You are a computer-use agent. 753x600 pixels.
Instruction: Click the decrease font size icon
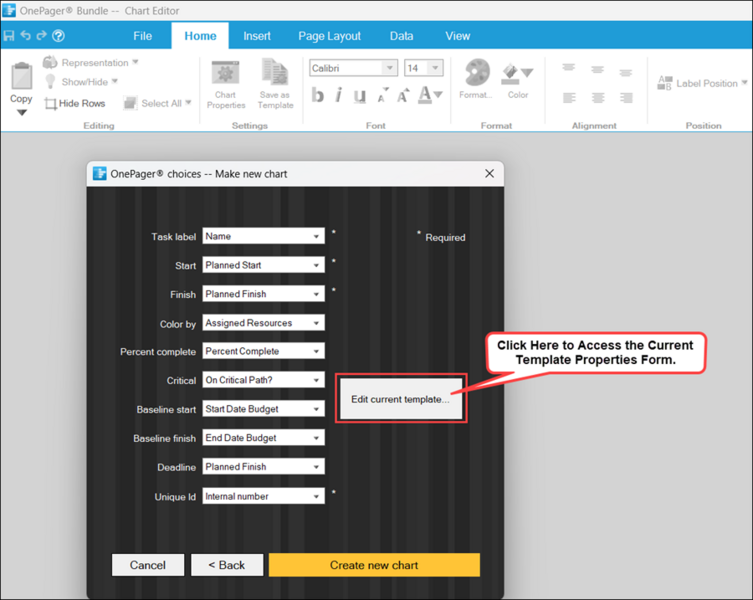[x=382, y=96]
